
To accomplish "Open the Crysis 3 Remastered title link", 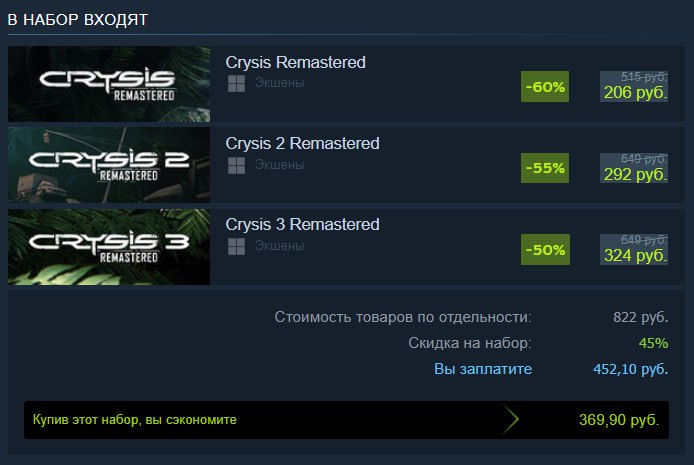I will coord(302,224).
